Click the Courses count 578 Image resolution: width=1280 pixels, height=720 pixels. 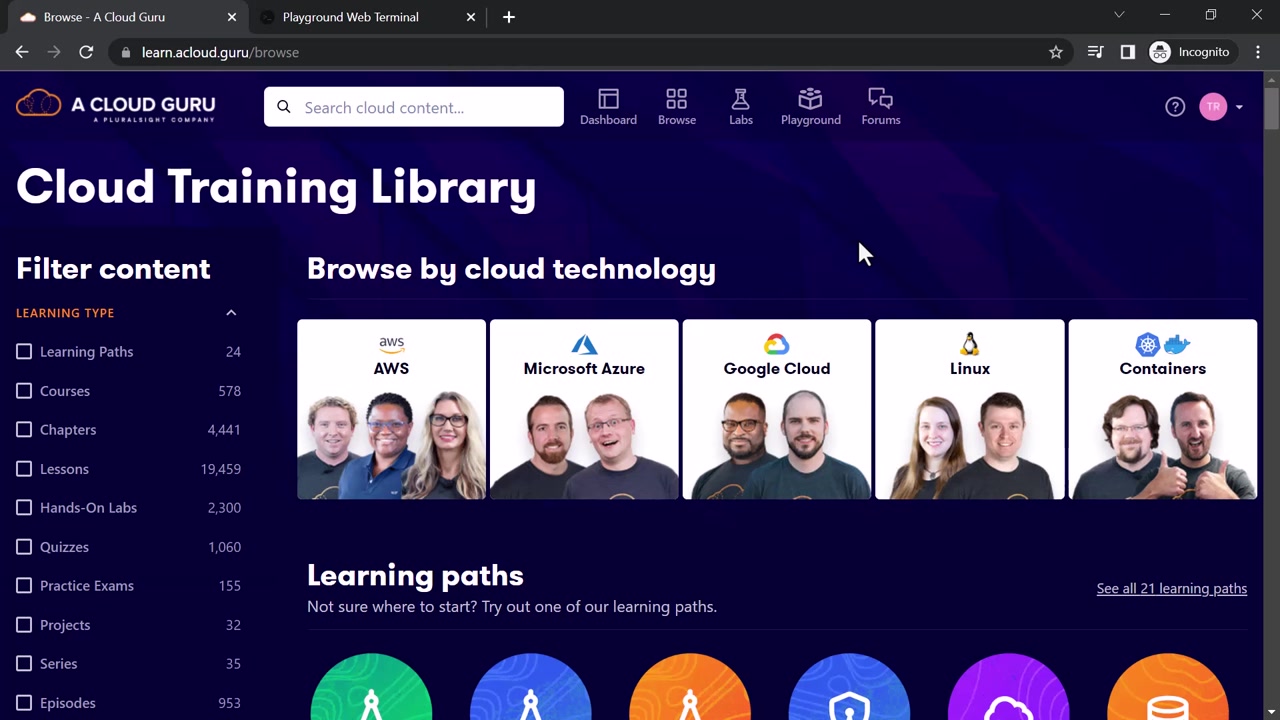tap(230, 391)
